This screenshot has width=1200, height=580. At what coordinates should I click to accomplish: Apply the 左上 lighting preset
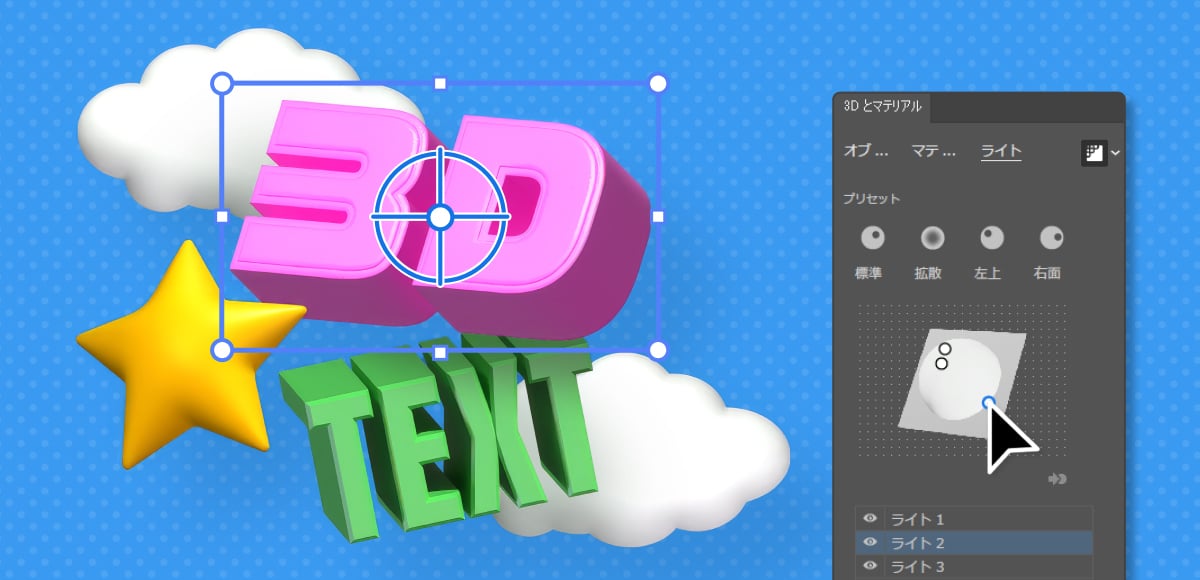(x=992, y=238)
